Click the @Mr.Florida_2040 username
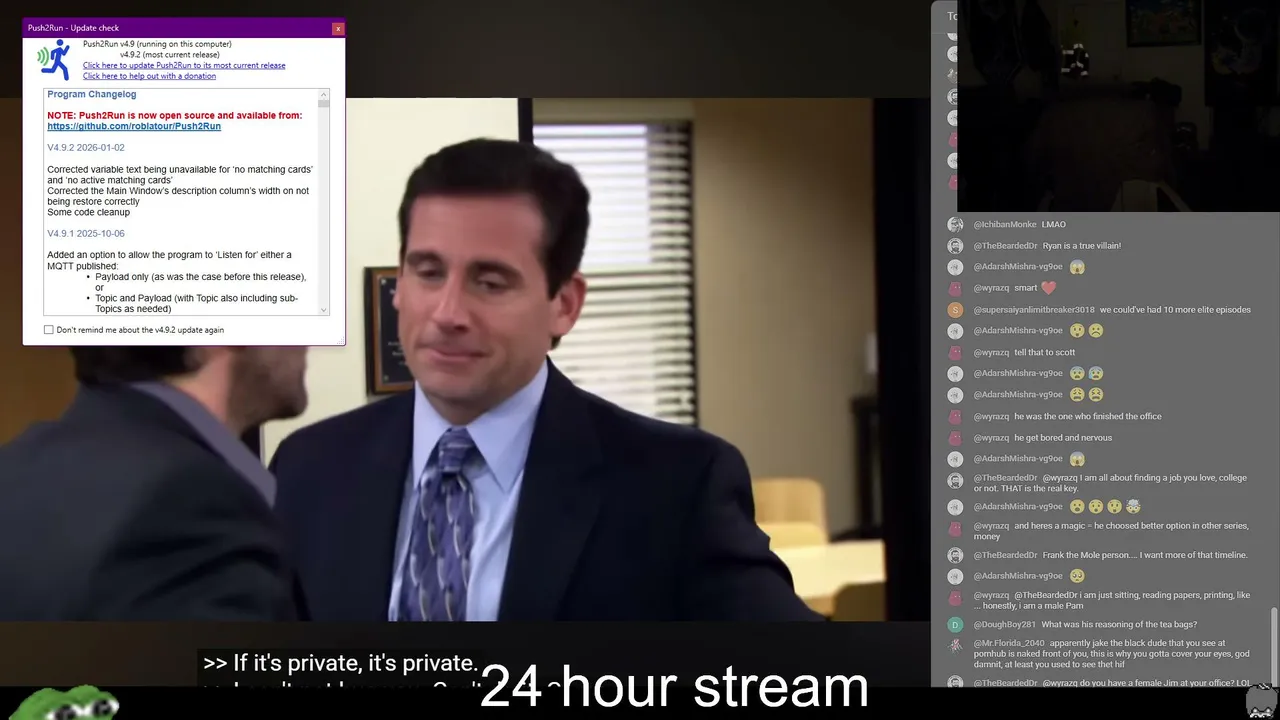The width and height of the screenshot is (1280, 720). click(1009, 644)
